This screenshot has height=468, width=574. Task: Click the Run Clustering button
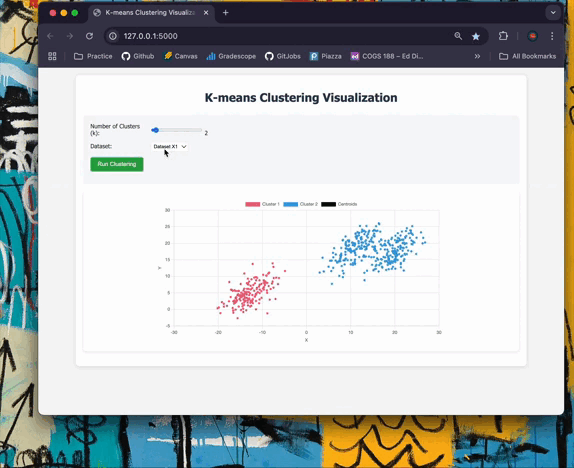click(x=117, y=164)
